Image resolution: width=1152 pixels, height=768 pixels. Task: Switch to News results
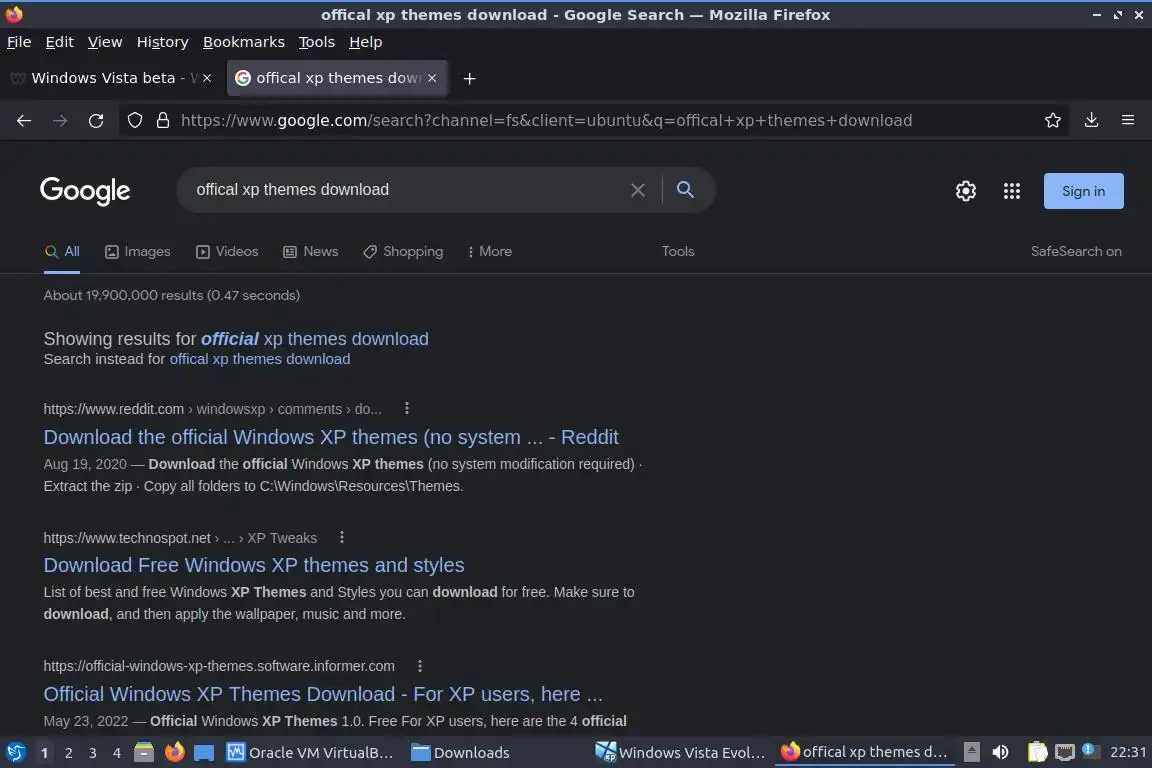coord(311,251)
